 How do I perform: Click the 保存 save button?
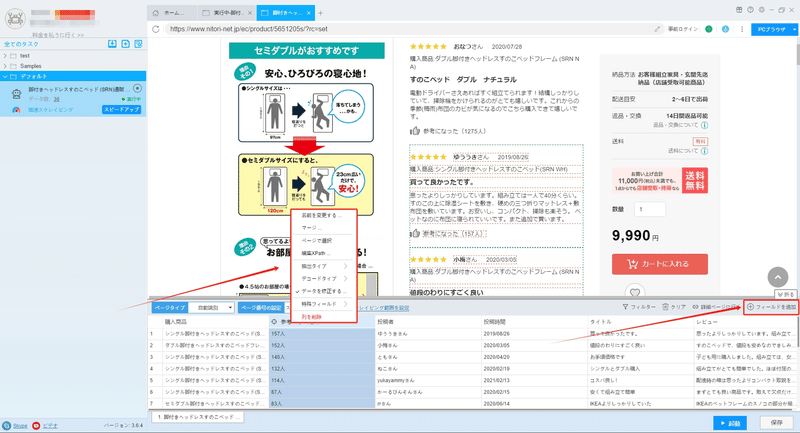point(777,423)
